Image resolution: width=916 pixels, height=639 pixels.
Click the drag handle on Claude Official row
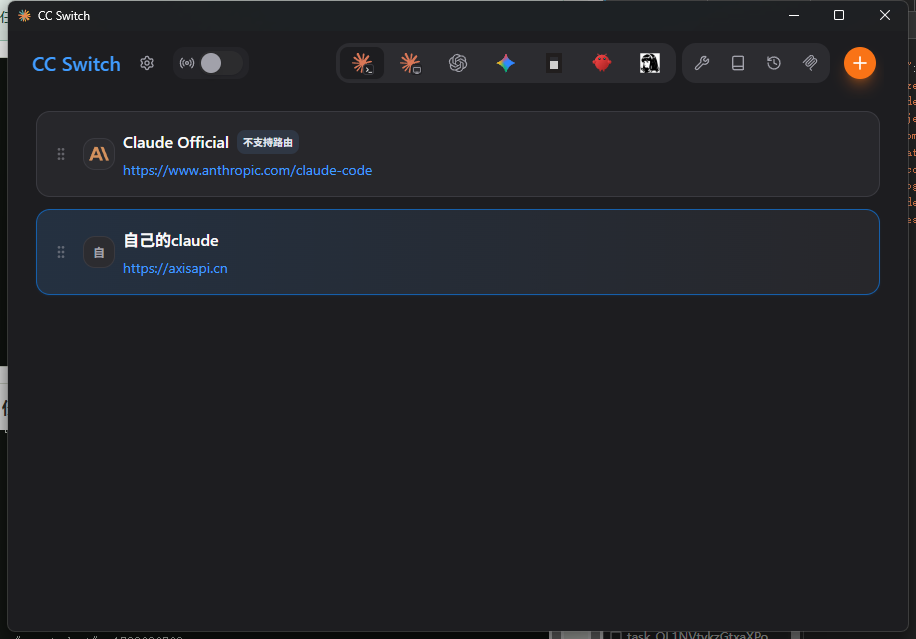click(61, 154)
